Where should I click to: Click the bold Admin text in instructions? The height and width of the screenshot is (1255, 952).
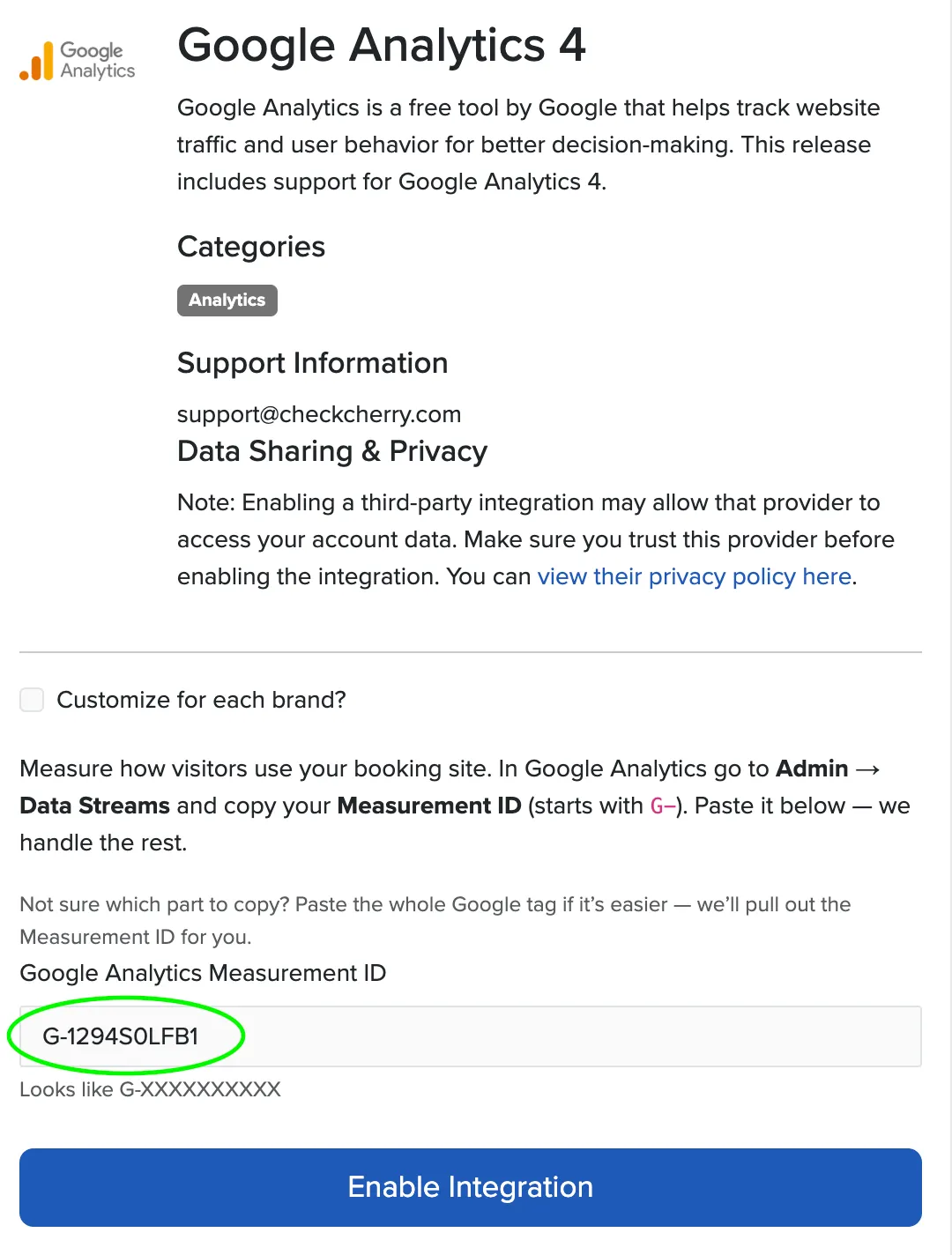tap(812, 769)
